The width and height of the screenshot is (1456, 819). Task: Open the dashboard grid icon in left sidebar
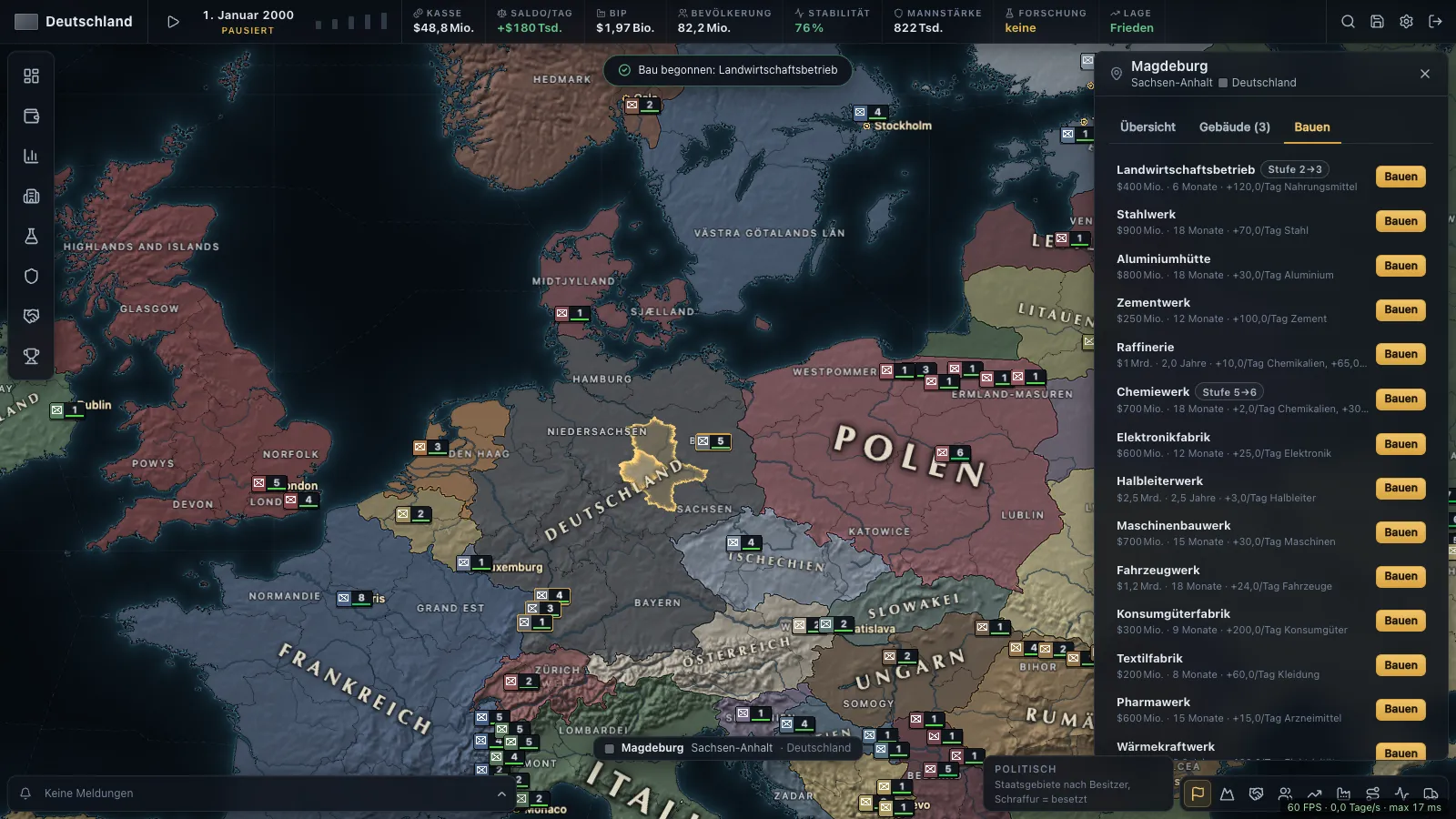(31, 76)
